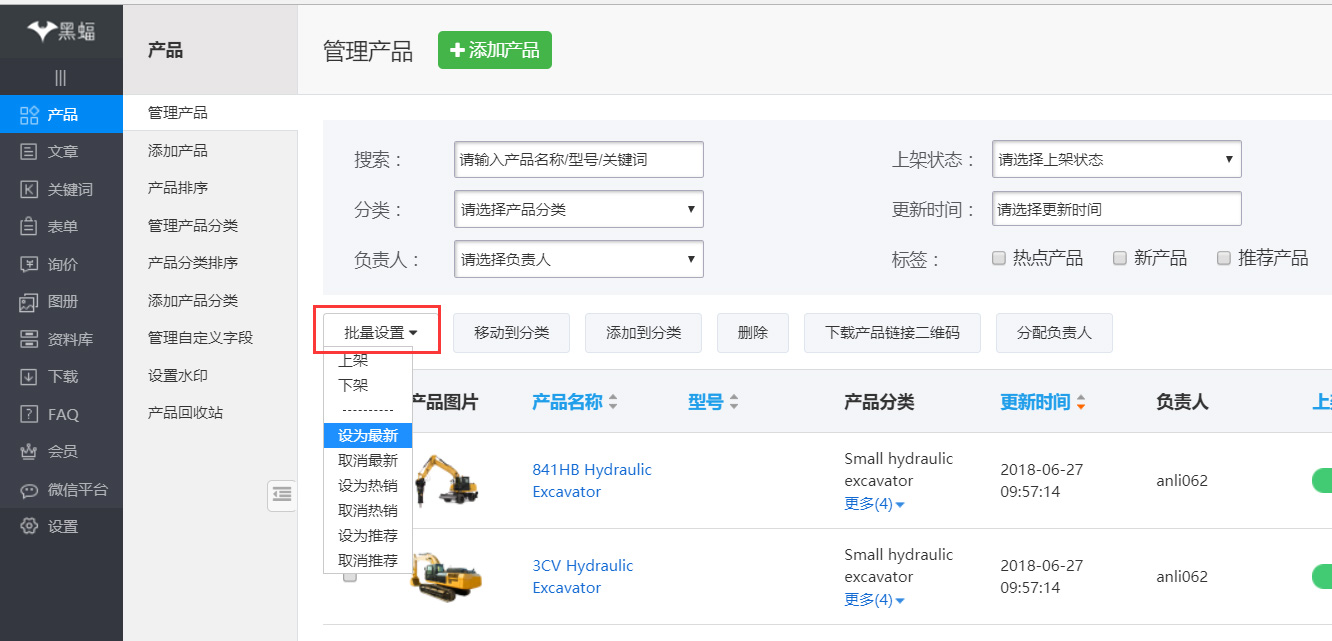Enable the 新产品 tag checkbox
Viewport: 1332px width, 641px height.
click(1120, 258)
